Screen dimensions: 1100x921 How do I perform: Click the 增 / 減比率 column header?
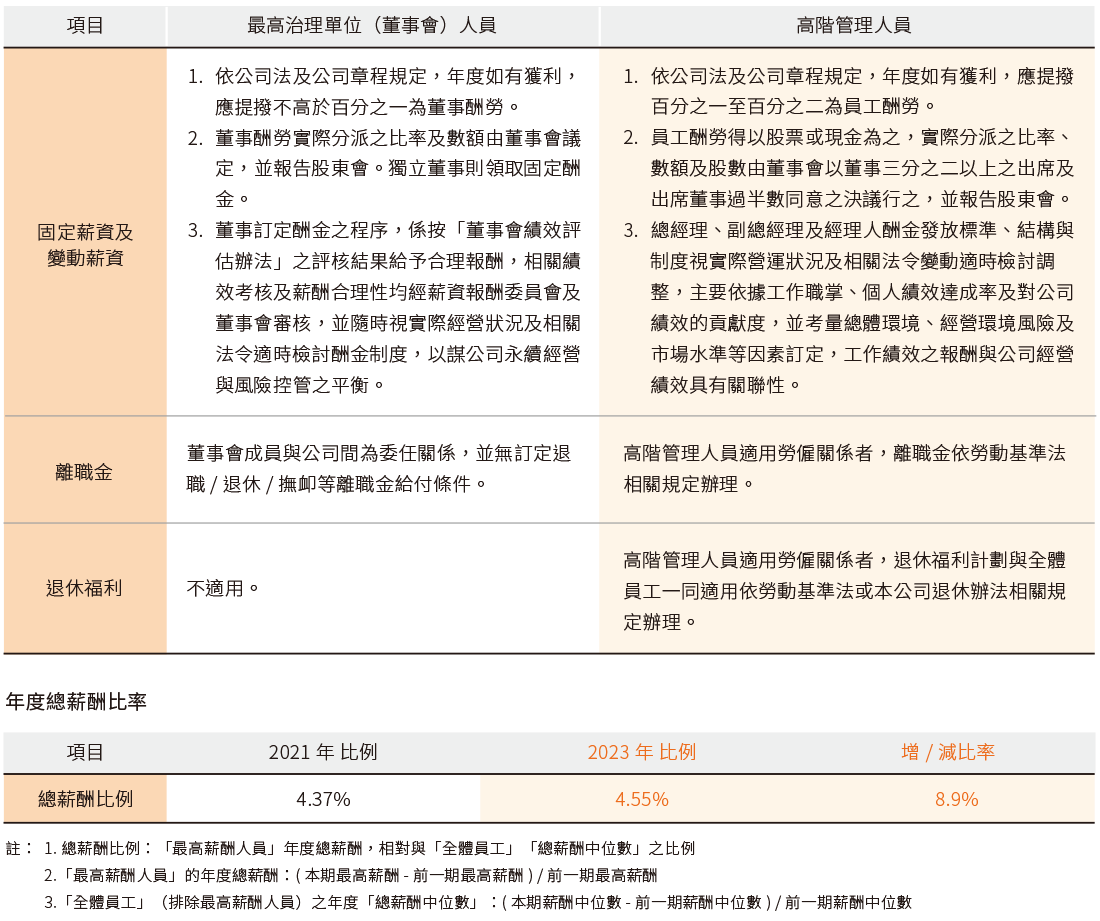(948, 753)
